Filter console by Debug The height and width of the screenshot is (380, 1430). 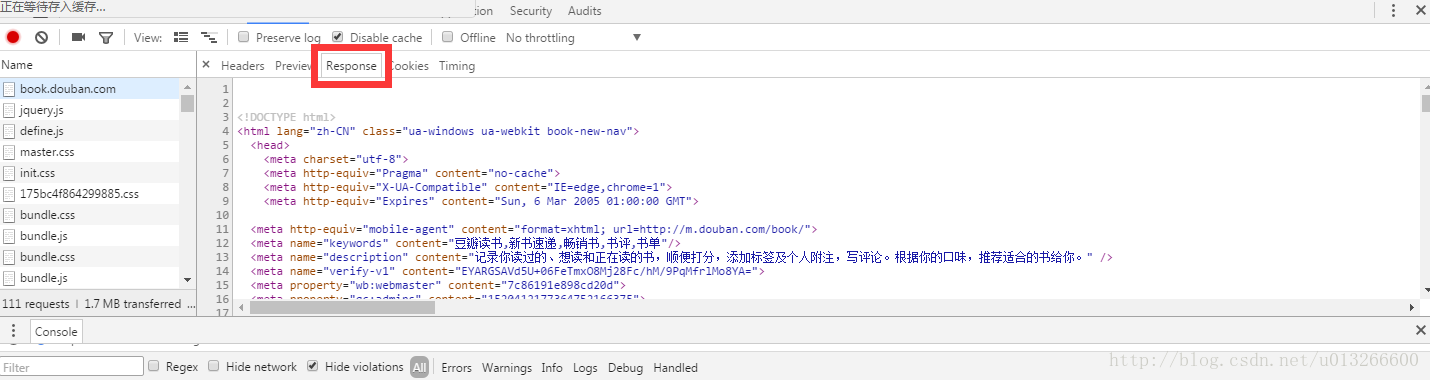pyautogui.click(x=625, y=367)
